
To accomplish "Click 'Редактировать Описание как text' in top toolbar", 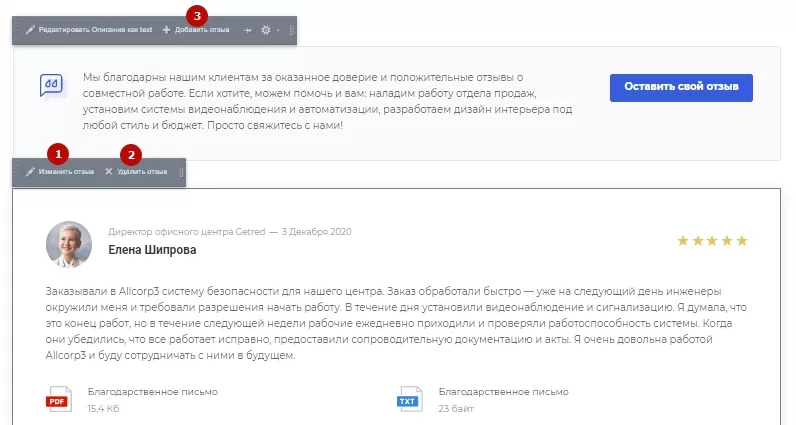I will tap(89, 30).
